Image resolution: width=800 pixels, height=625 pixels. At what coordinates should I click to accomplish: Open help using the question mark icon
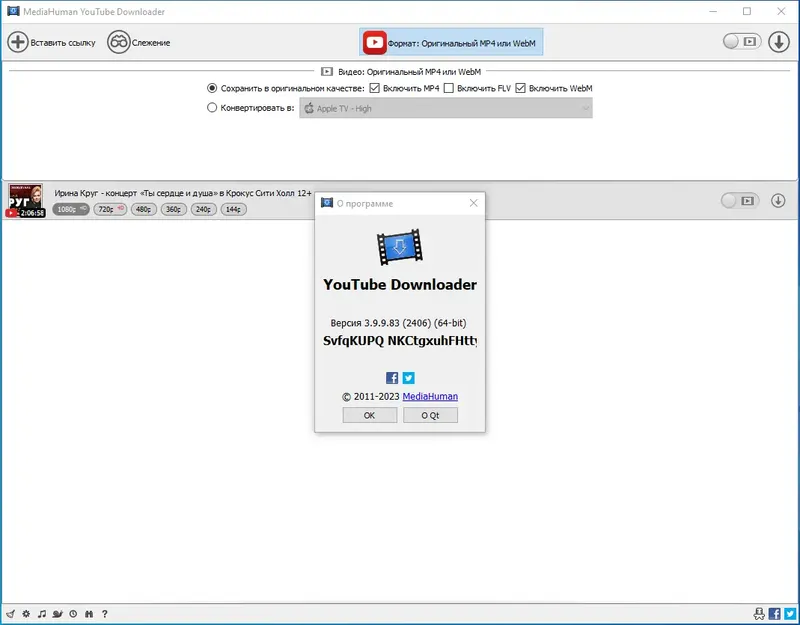tap(105, 614)
